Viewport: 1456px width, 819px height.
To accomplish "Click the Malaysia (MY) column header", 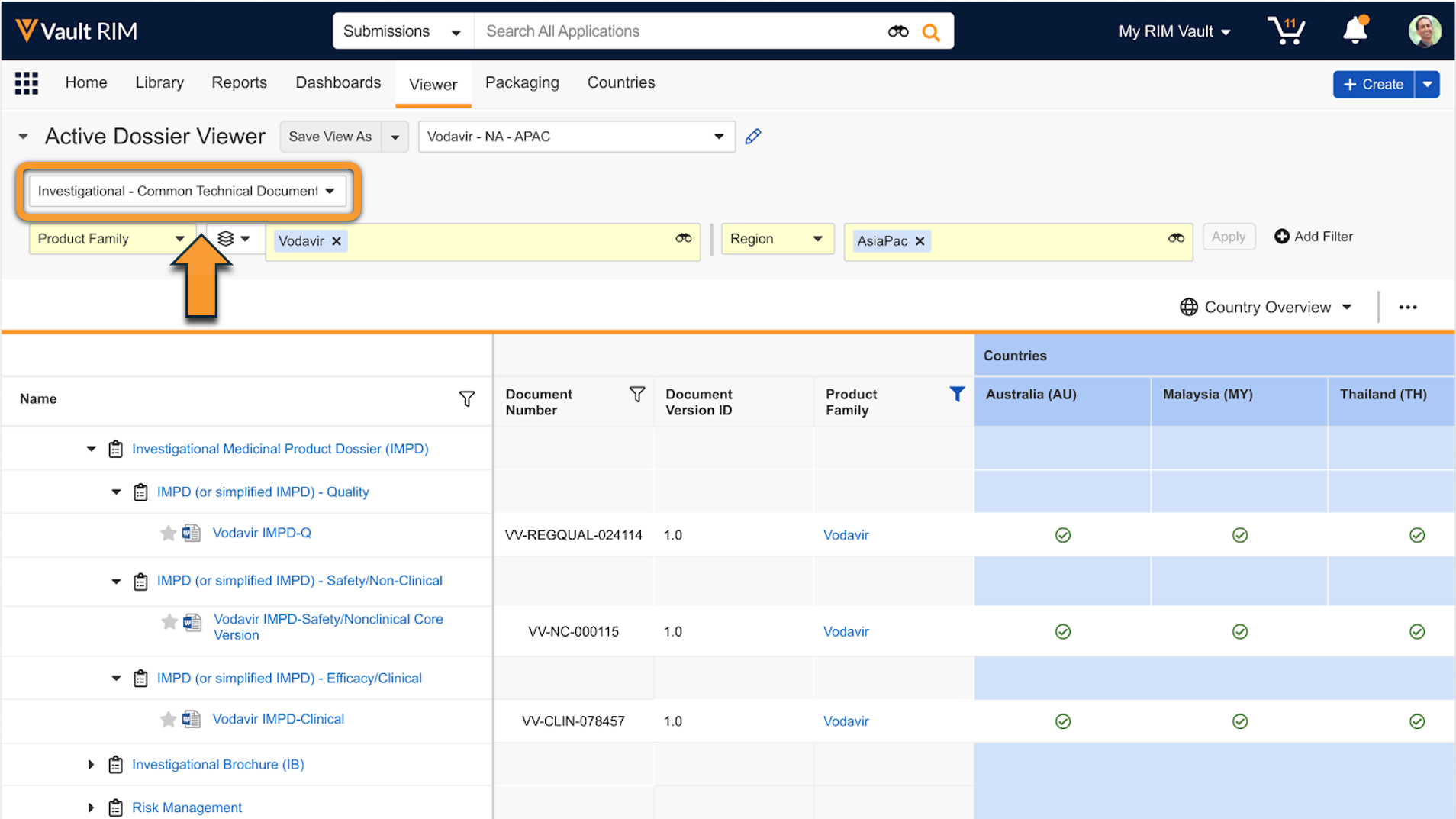I will tap(1239, 401).
